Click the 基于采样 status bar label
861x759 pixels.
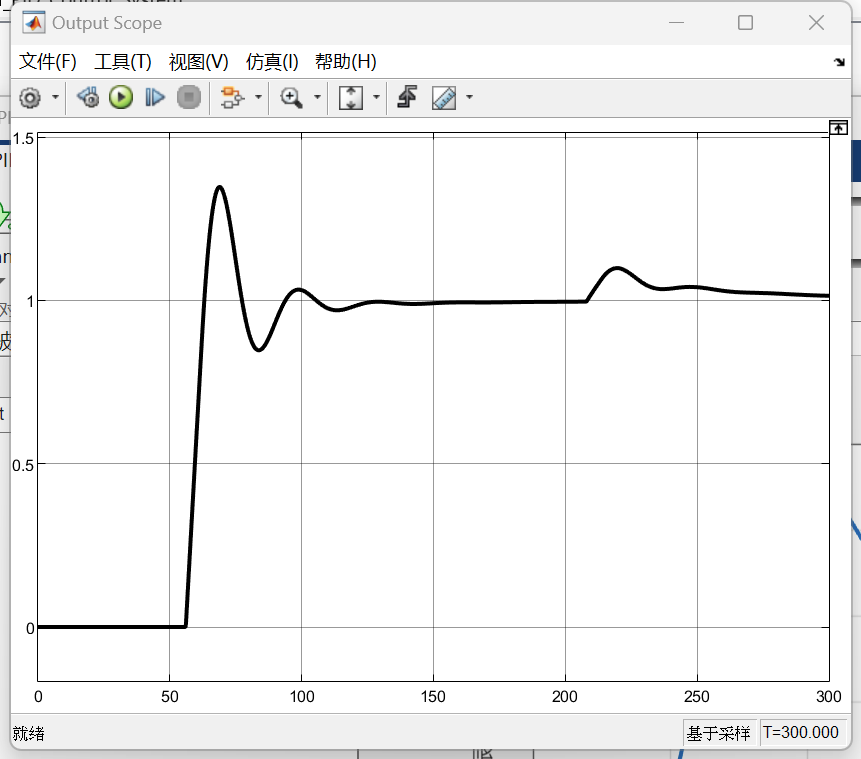click(718, 733)
